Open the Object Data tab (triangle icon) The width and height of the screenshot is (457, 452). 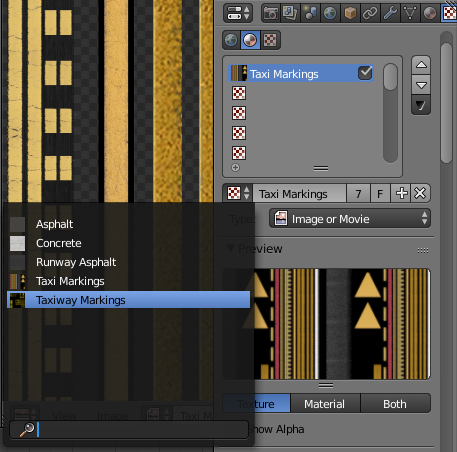click(x=410, y=13)
